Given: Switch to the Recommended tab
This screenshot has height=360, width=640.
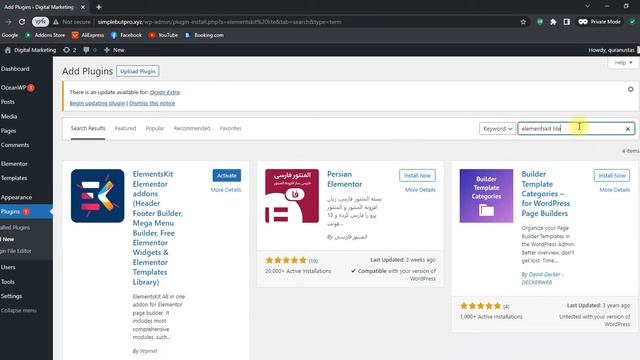Looking at the screenshot, I should pyautogui.click(x=192, y=129).
